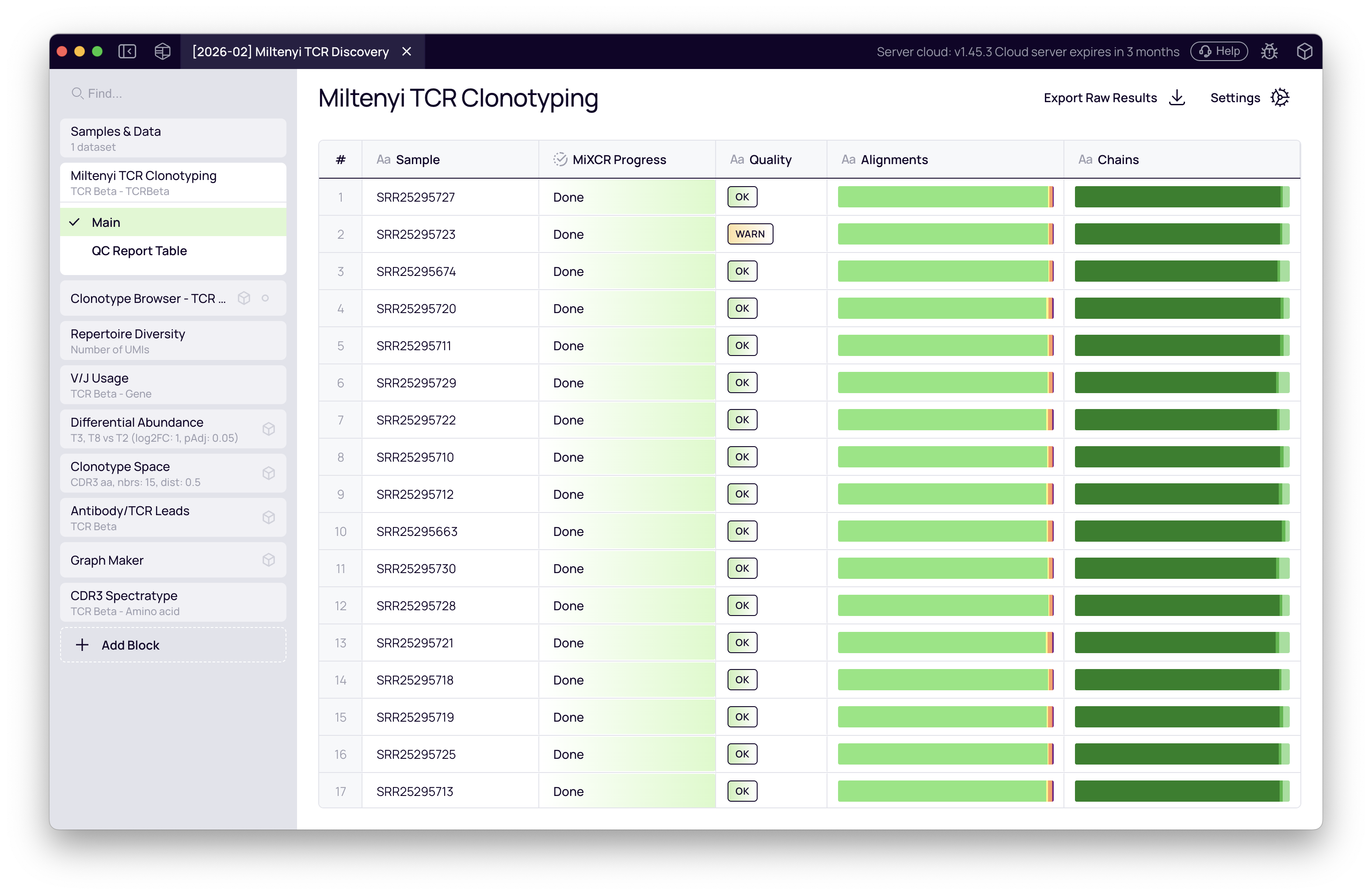1372x895 pixels.
Task: Collapse the sidebar using the panel icon
Action: coord(127,51)
